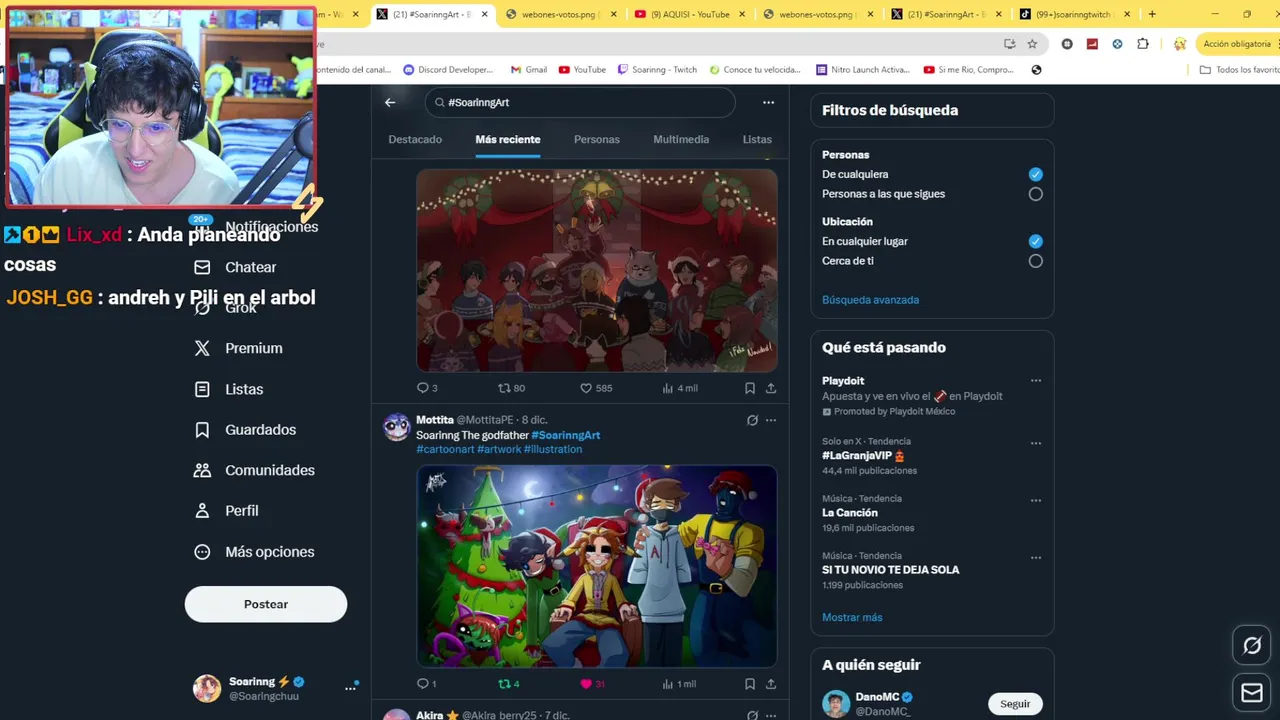Bookmark Mottita's post
Image resolution: width=1280 pixels, height=720 pixels.
(x=750, y=684)
